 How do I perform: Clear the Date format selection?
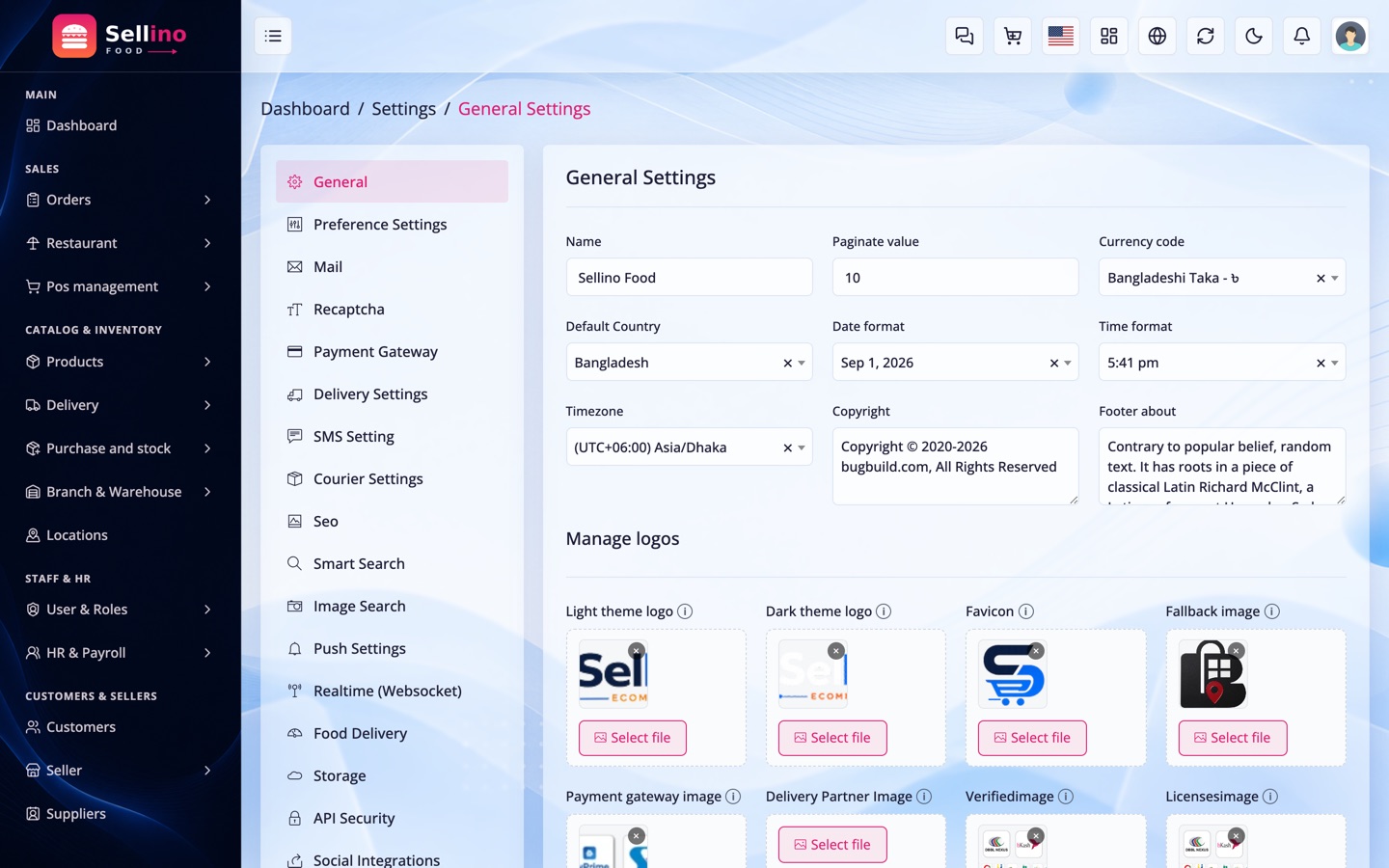(x=1054, y=364)
